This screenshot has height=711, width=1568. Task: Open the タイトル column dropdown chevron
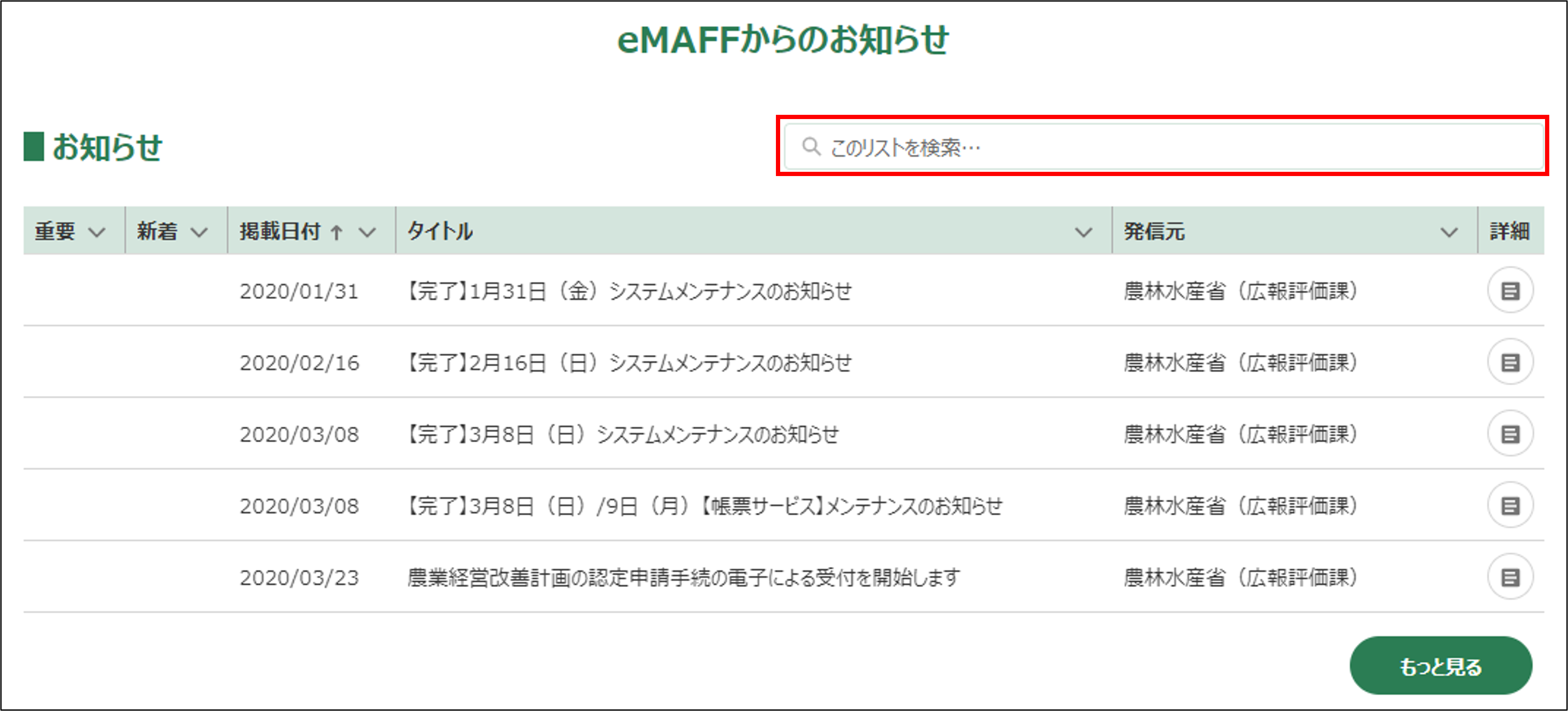point(1083,232)
